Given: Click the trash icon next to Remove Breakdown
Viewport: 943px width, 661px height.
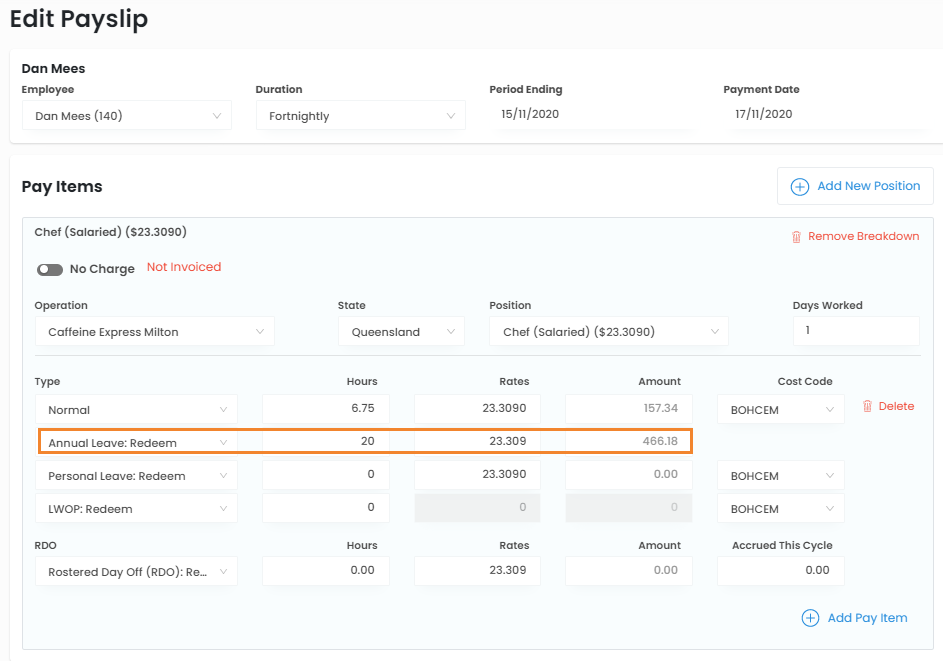Looking at the screenshot, I should pos(796,237).
